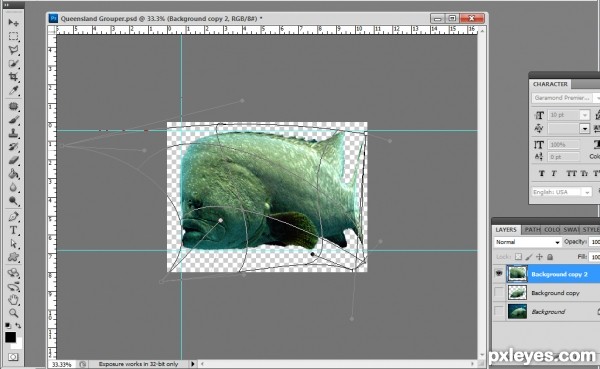Select the Brush tool
600x369 pixels.
[x=13, y=120]
